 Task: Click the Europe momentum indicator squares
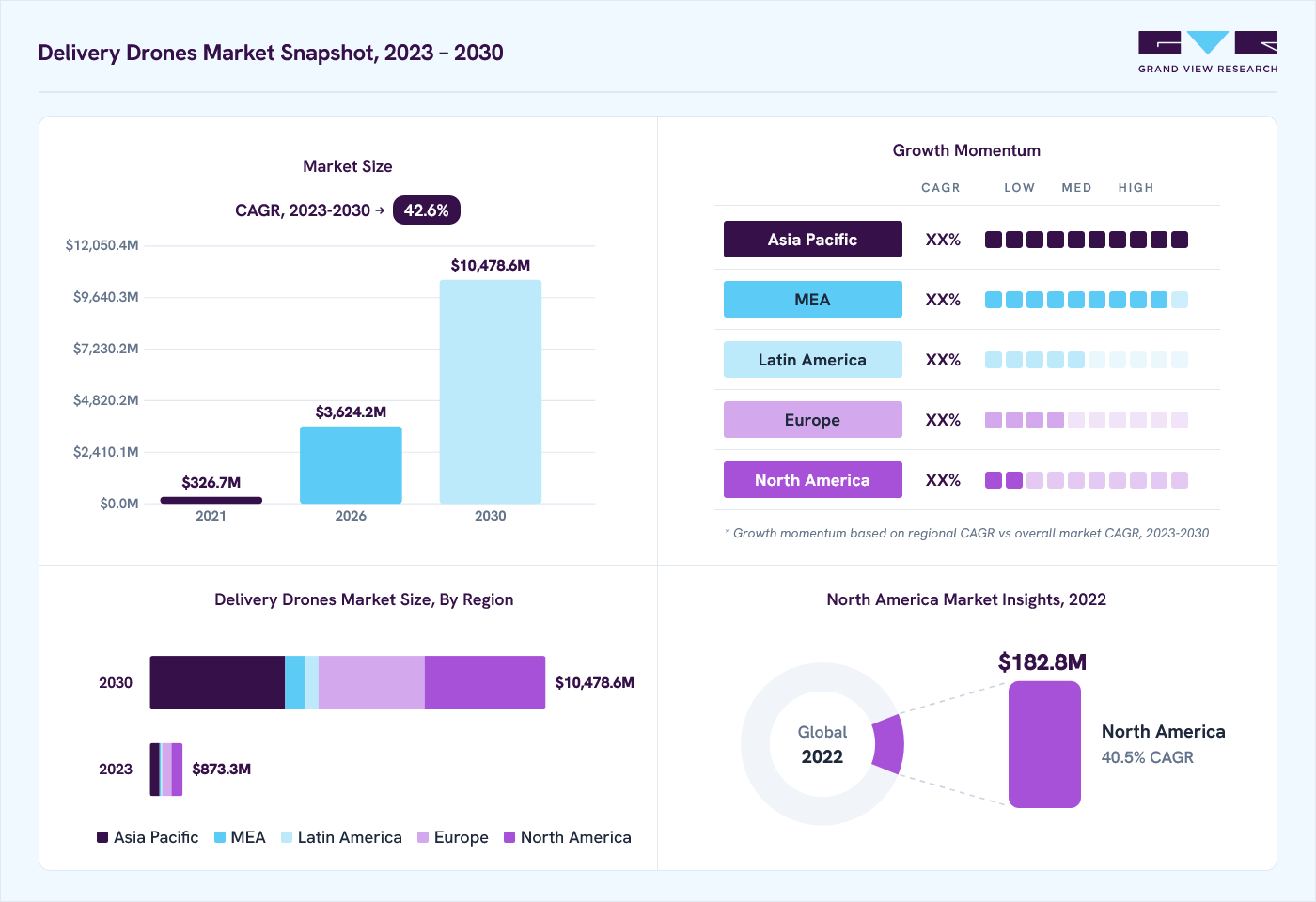pos(1087,420)
